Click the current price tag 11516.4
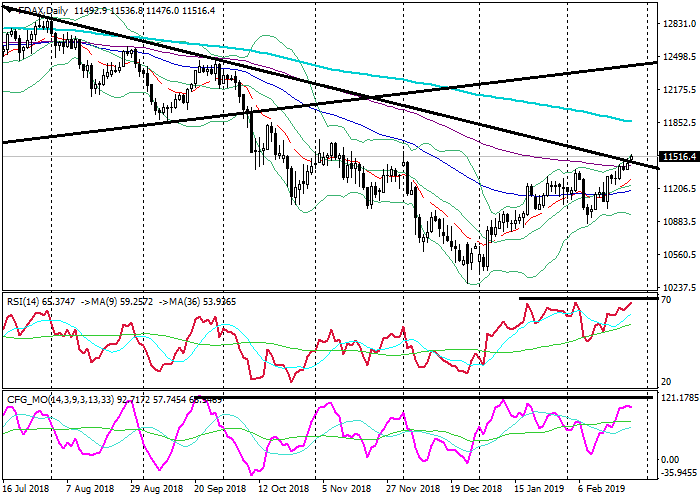This screenshot has width=700, height=500. tap(680, 157)
